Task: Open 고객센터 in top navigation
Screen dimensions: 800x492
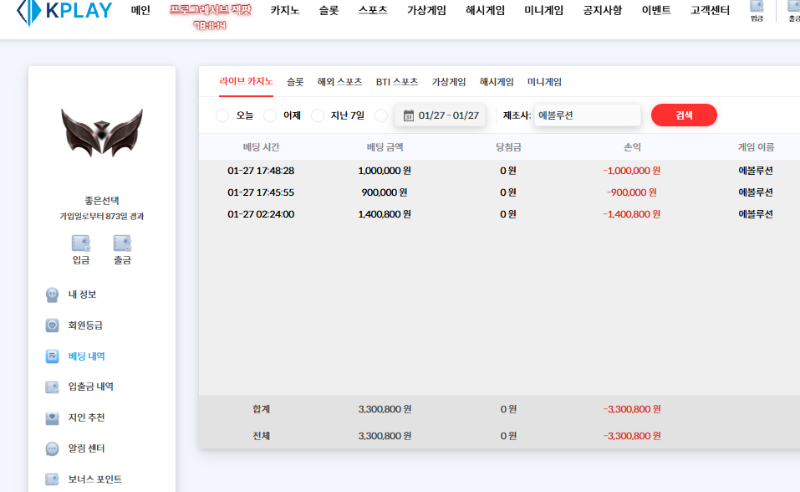Action: click(x=711, y=11)
